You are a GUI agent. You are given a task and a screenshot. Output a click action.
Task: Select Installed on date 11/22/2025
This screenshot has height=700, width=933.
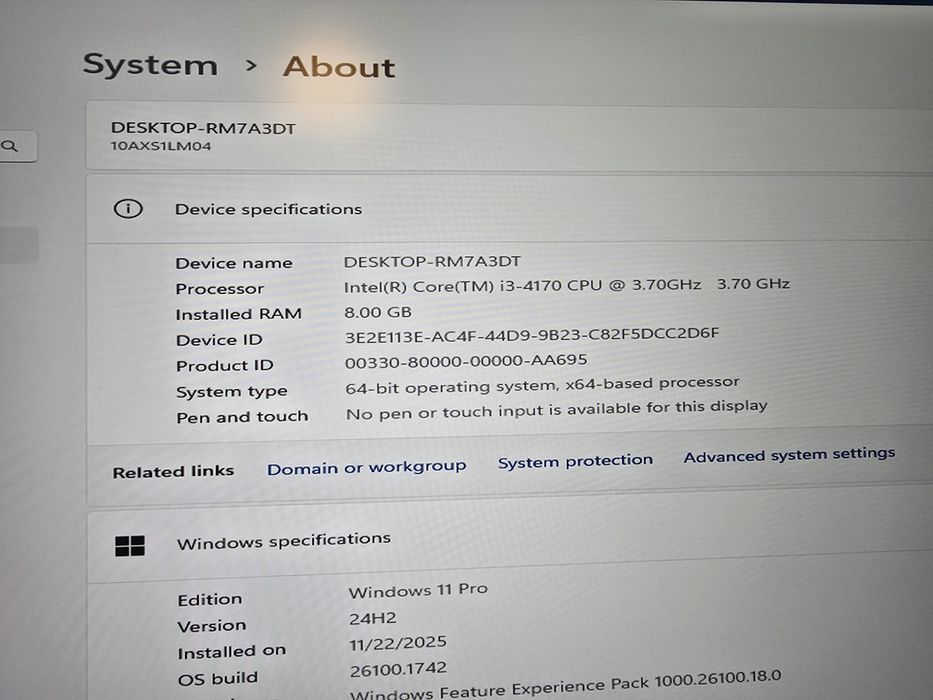coord(397,643)
